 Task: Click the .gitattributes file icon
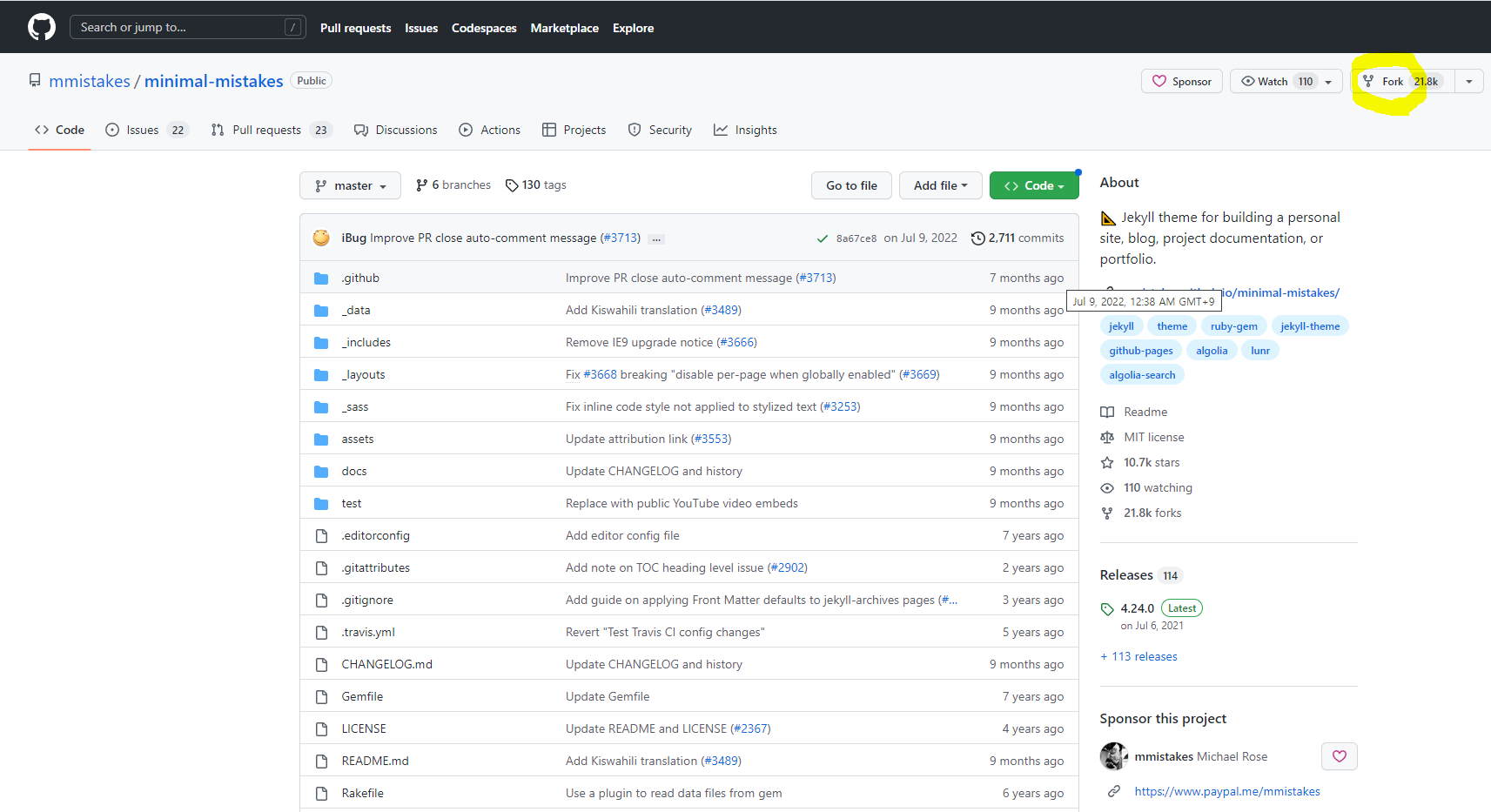tap(321, 568)
